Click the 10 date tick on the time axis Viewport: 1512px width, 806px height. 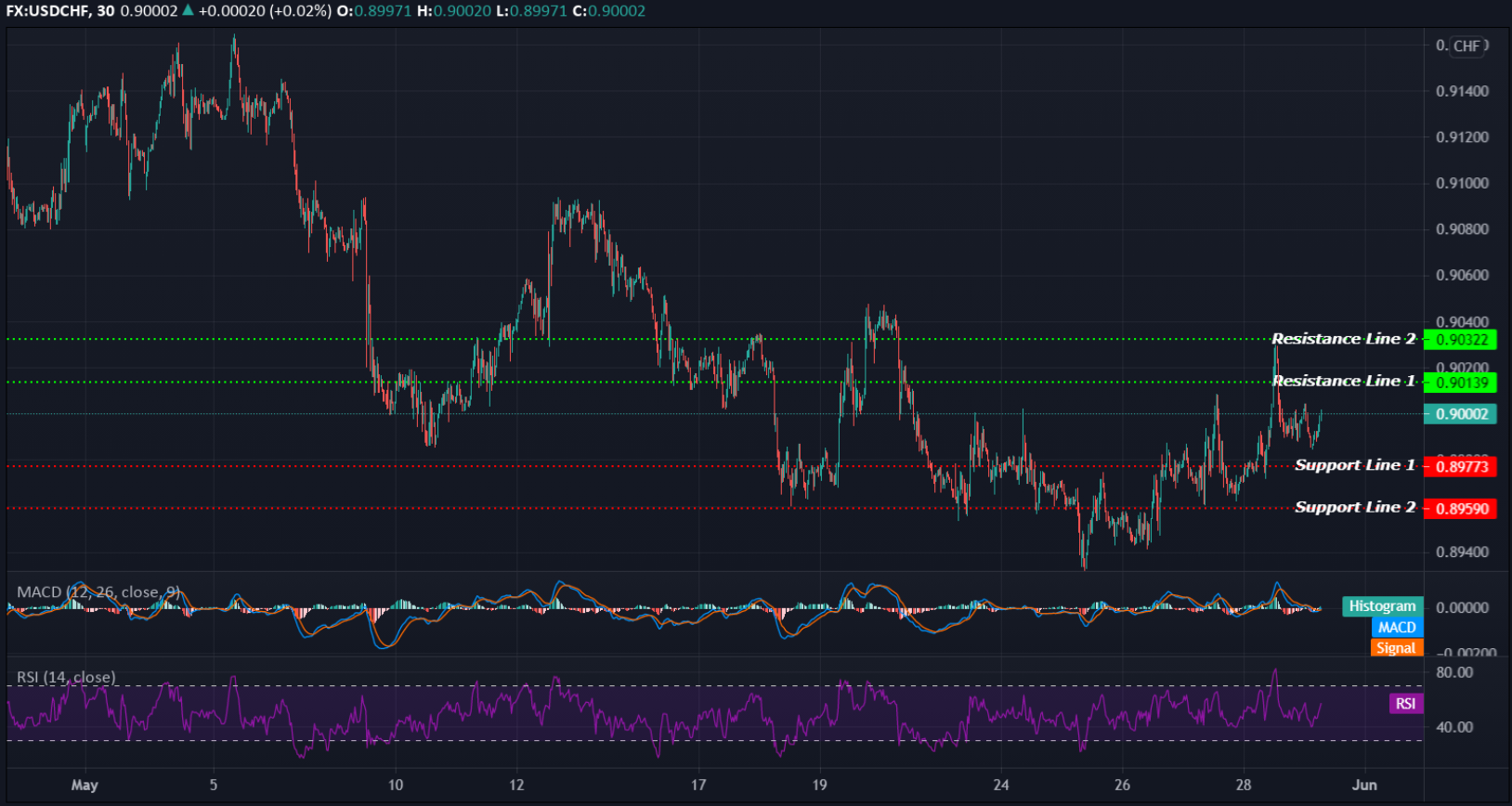pos(396,786)
